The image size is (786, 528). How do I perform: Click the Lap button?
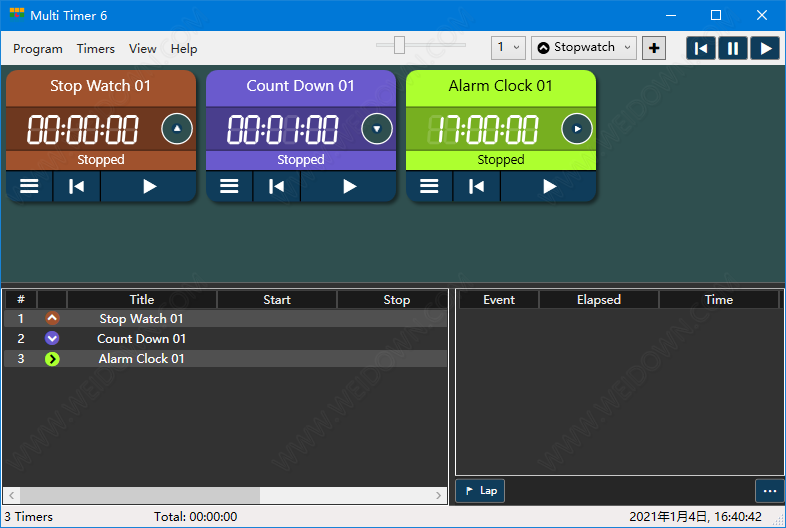[480, 490]
